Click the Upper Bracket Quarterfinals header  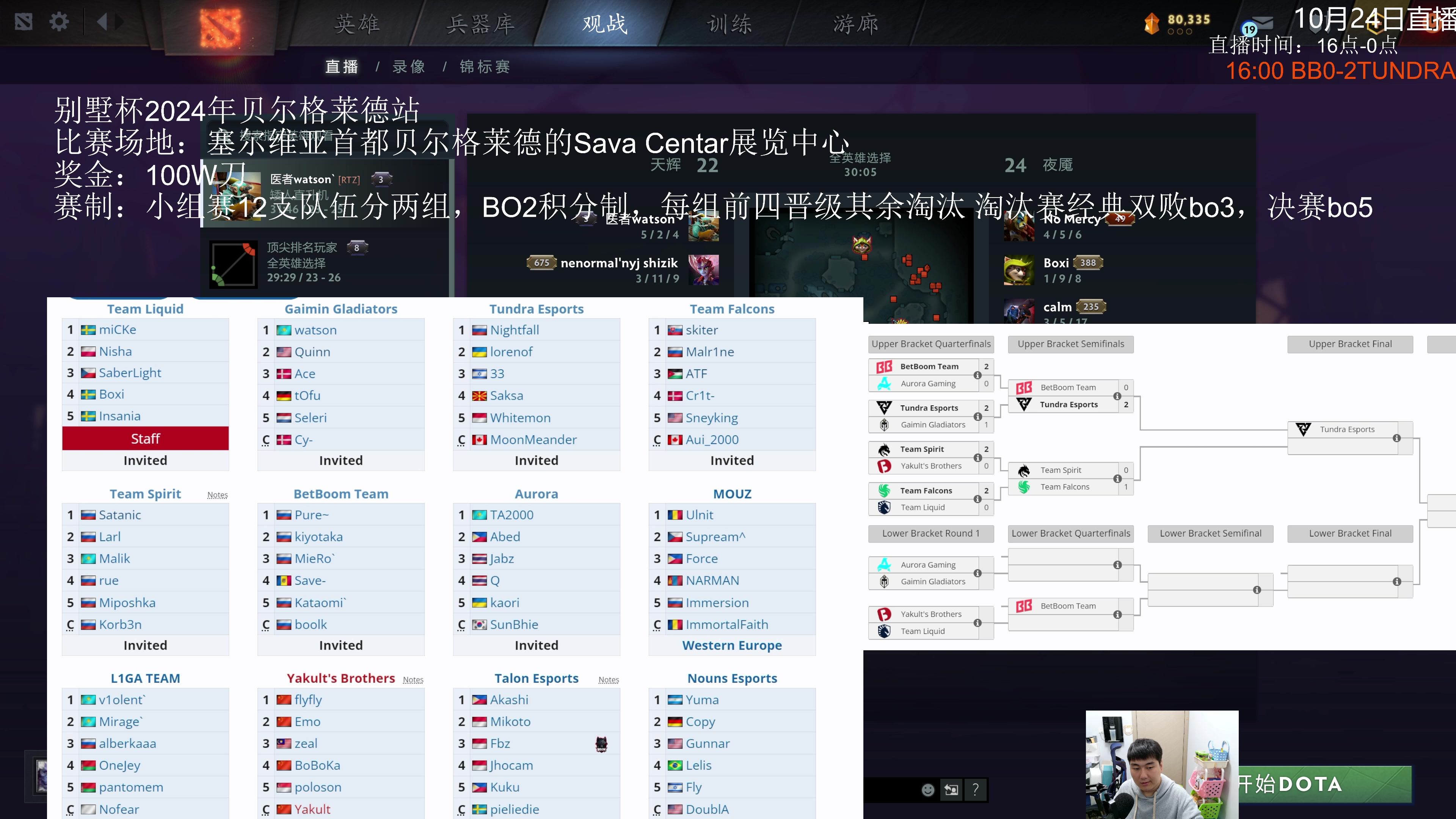(931, 344)
